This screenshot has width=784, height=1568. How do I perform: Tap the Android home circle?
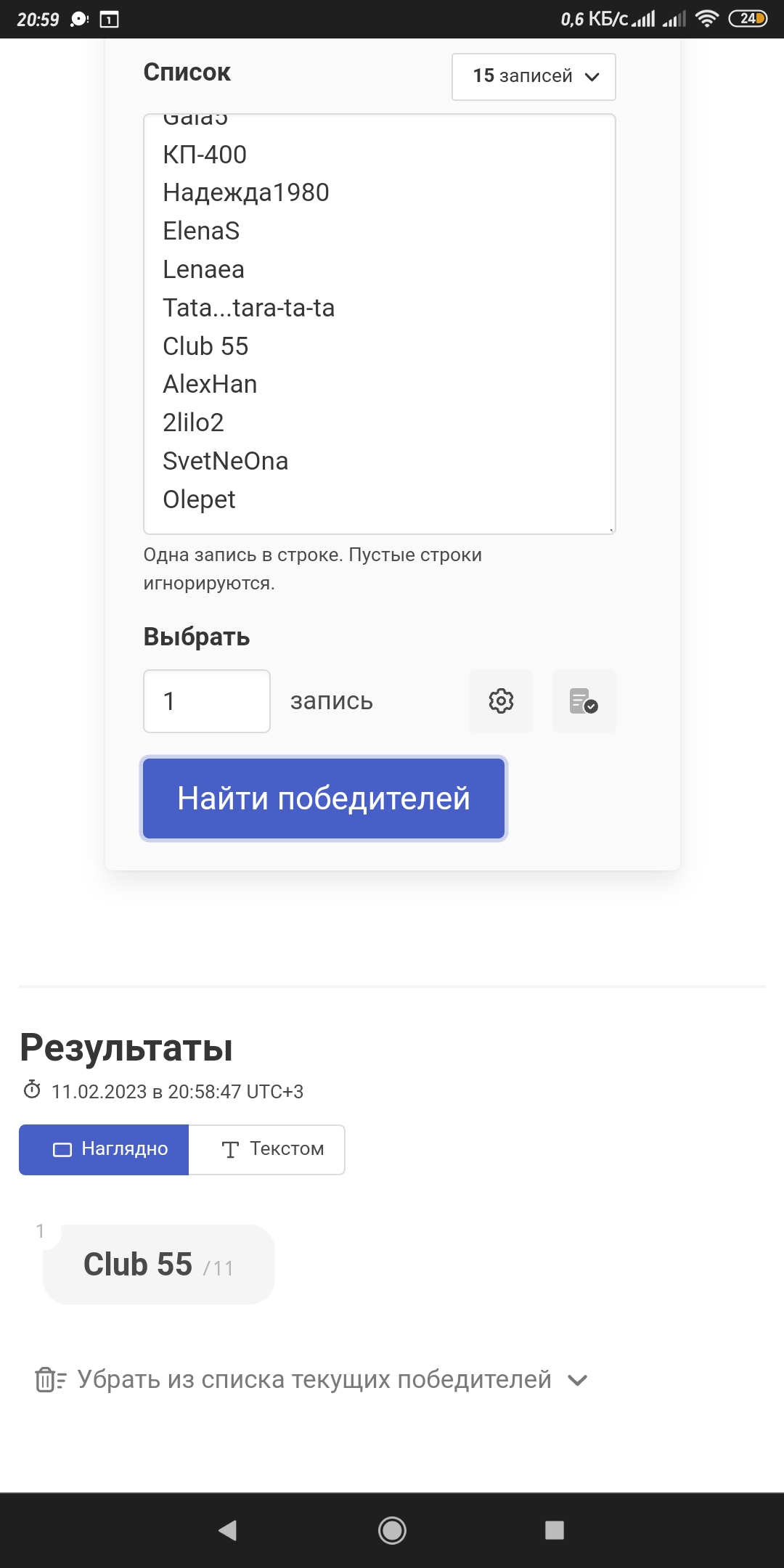pyautogui.click(x=392, y=1530)
